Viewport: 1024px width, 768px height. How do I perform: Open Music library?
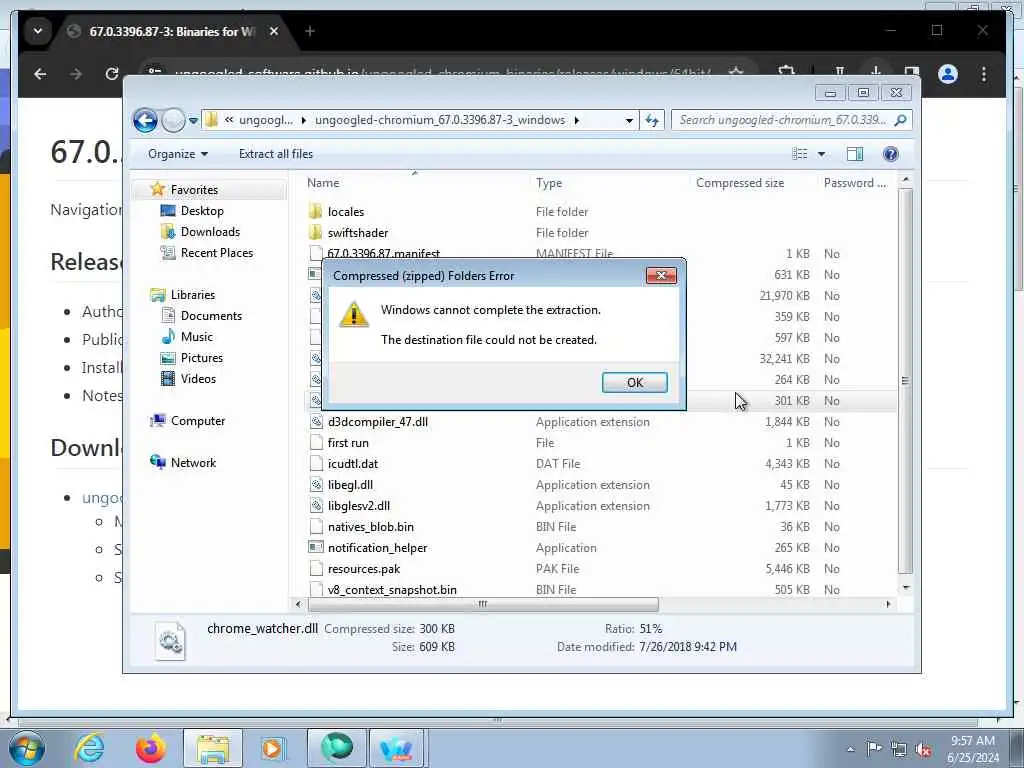click(x=197, y=337)
